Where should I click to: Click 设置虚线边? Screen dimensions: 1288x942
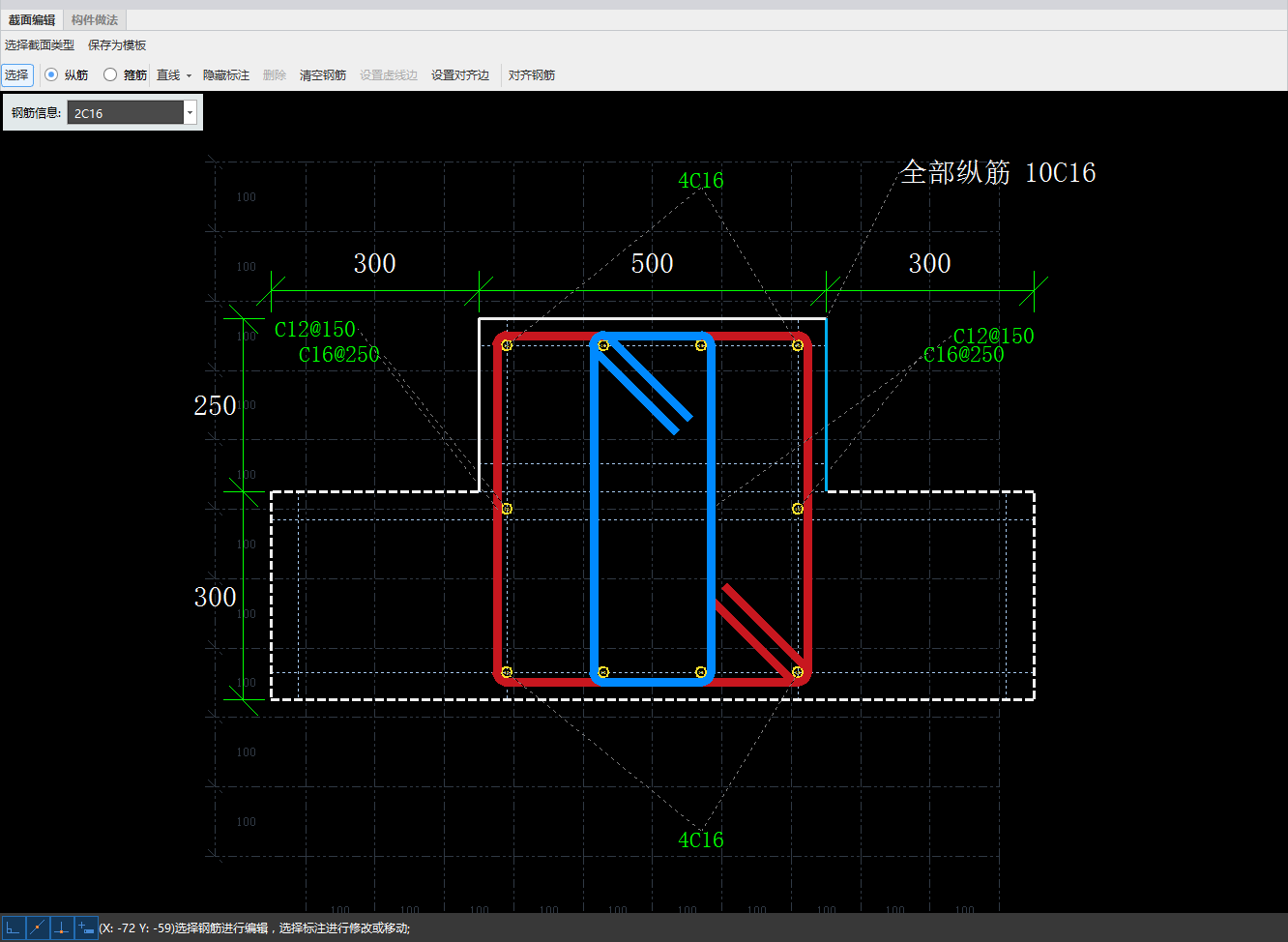389,74
